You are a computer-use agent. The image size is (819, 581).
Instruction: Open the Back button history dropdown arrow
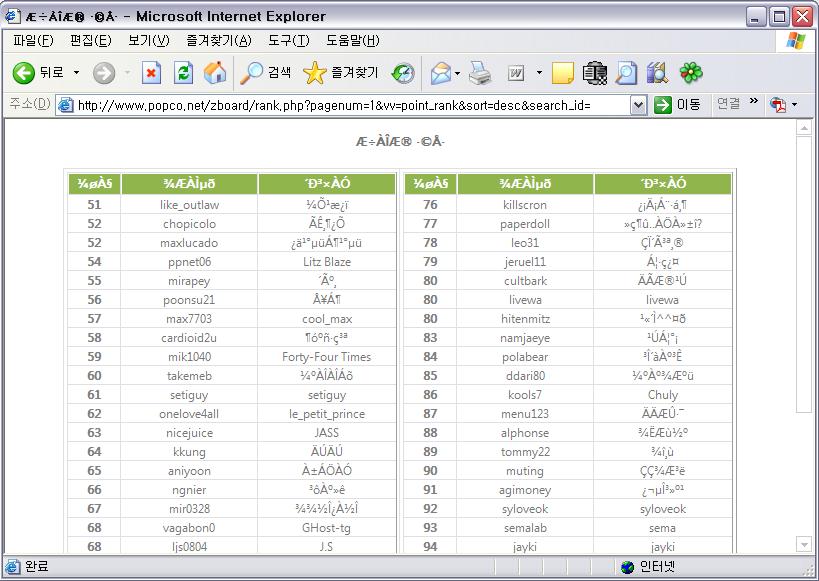[x=76, y=73]
